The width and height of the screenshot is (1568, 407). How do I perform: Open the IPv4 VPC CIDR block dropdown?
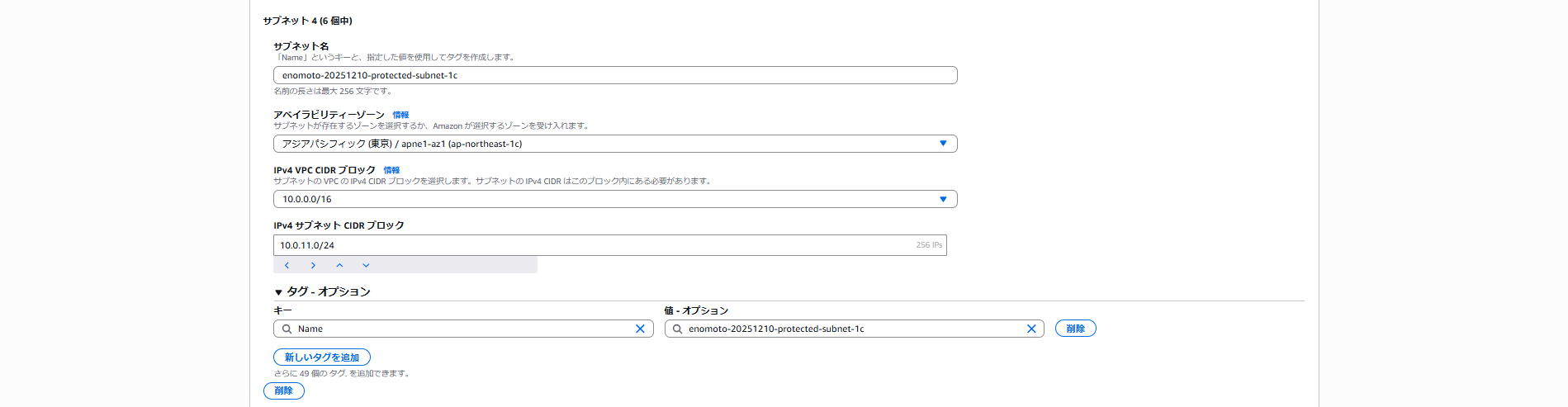615,199
